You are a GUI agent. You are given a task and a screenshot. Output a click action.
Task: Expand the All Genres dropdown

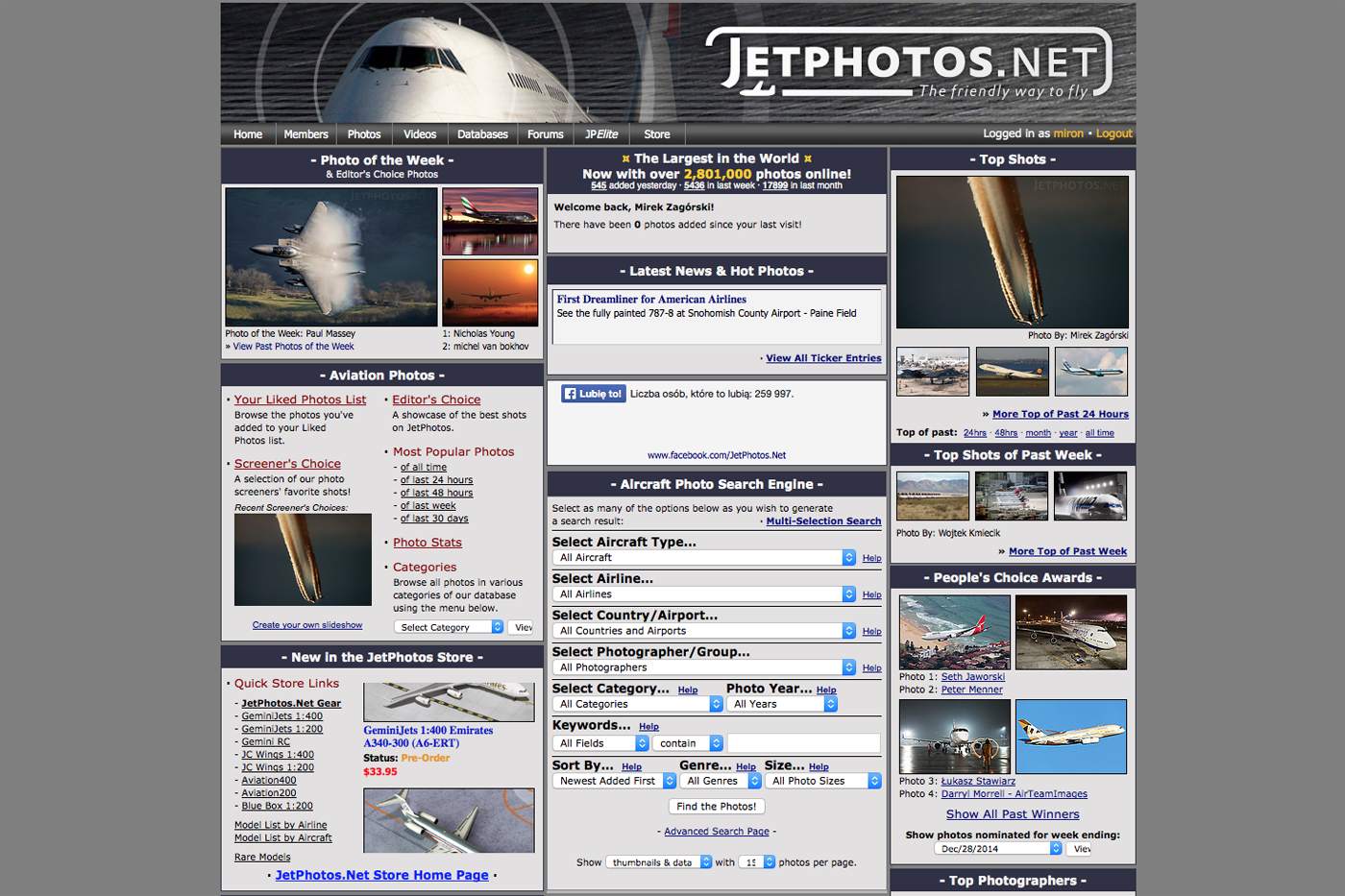[721, 781]
